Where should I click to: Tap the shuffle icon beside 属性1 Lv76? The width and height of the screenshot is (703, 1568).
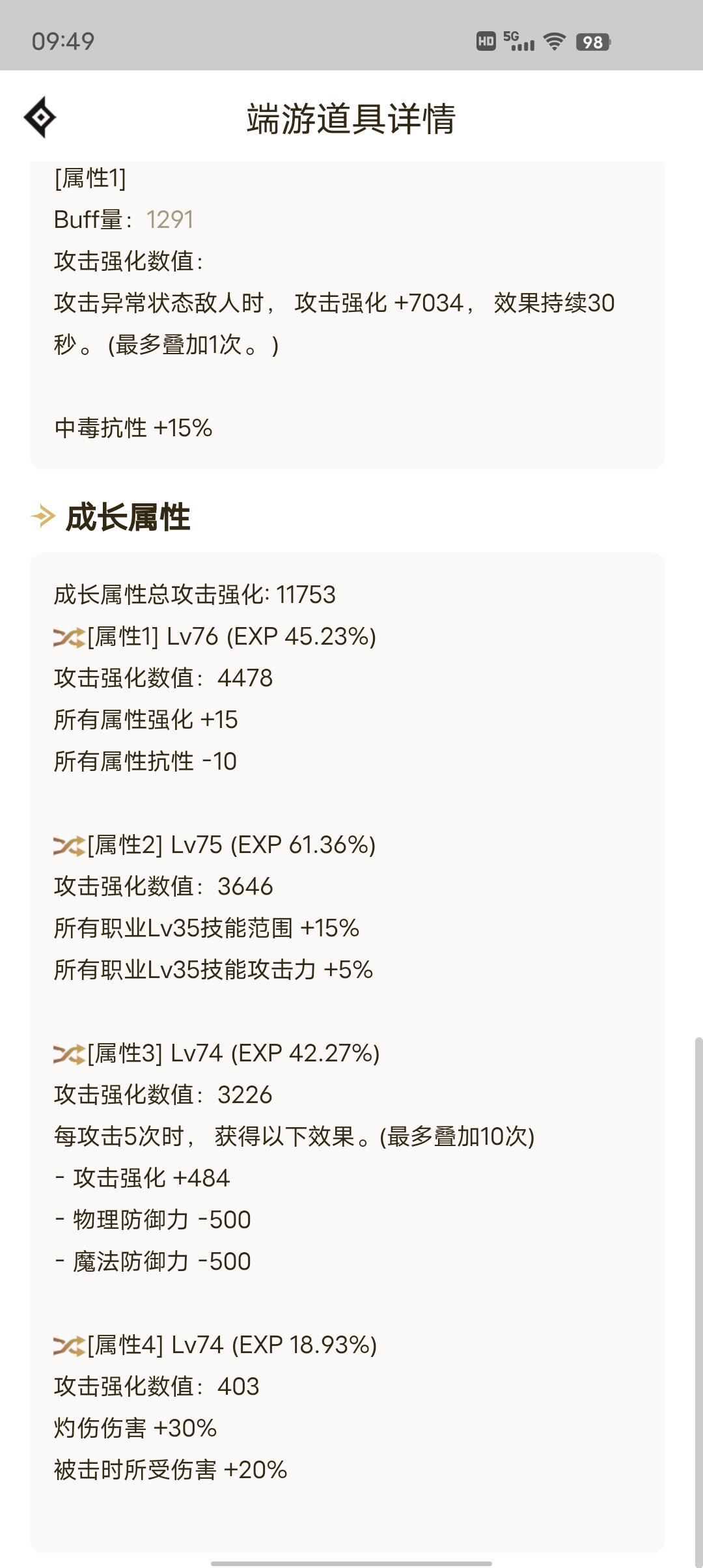pos(69,637)
